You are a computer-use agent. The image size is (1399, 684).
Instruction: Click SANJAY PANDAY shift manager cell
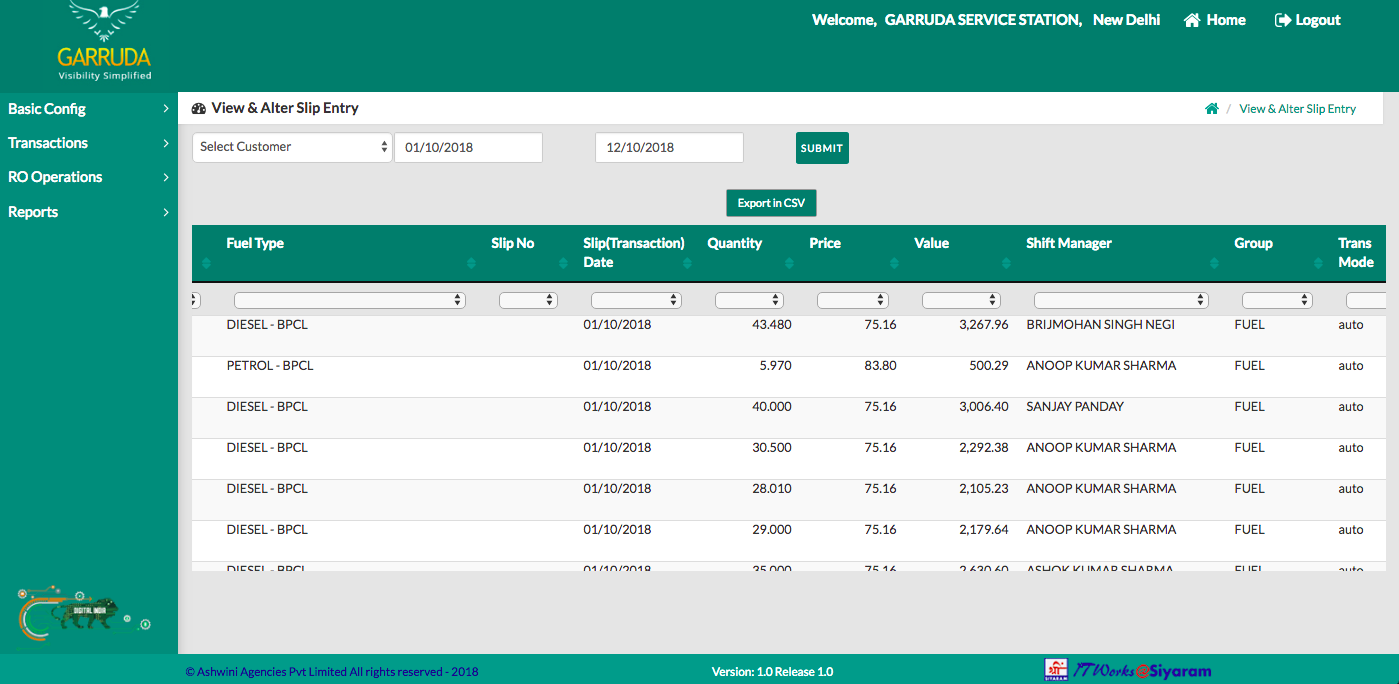(x=1075, y=407)
